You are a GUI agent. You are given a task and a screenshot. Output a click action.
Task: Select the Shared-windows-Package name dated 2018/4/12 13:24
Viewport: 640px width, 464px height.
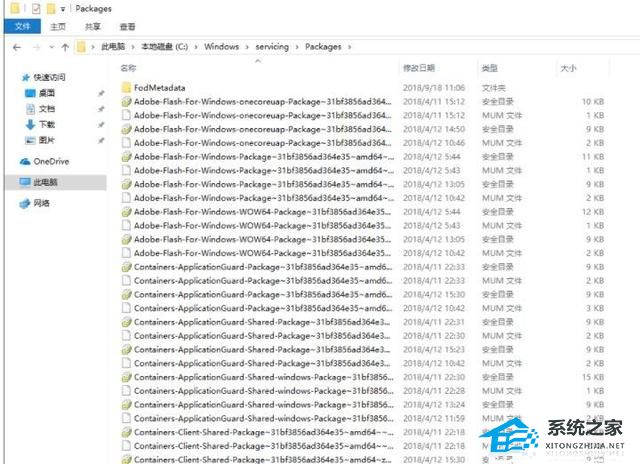[x=264, y=405]
